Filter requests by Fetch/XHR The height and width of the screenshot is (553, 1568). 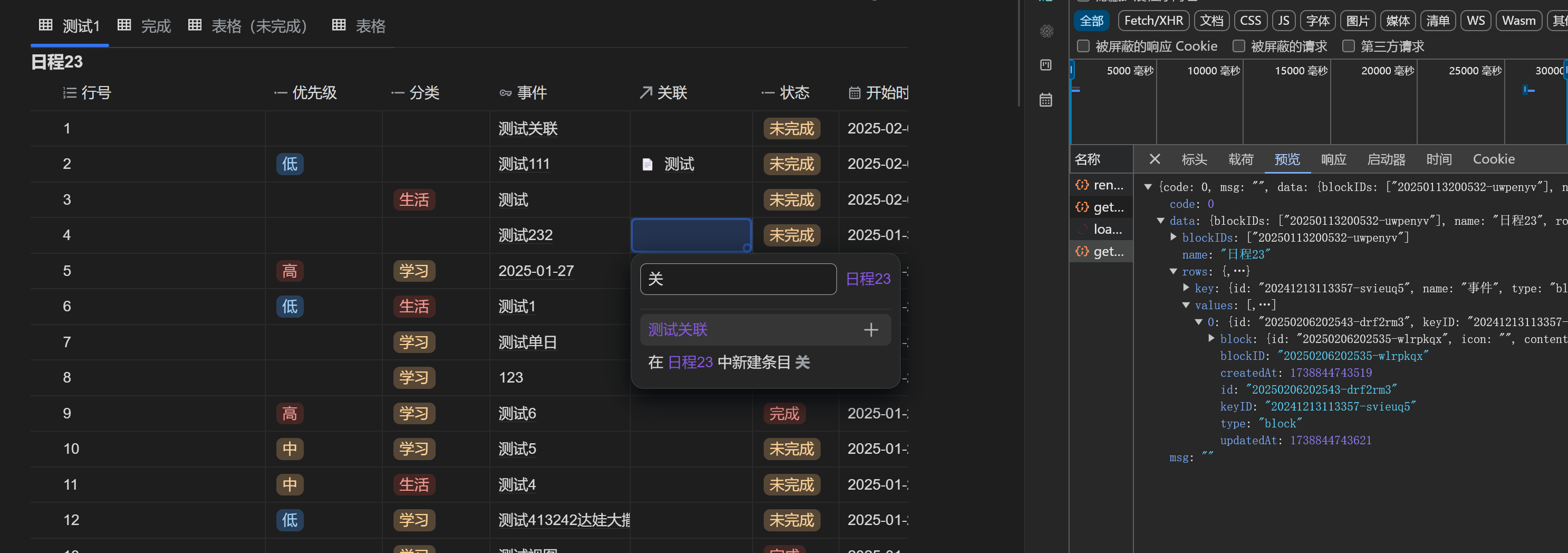point(1153,21)
